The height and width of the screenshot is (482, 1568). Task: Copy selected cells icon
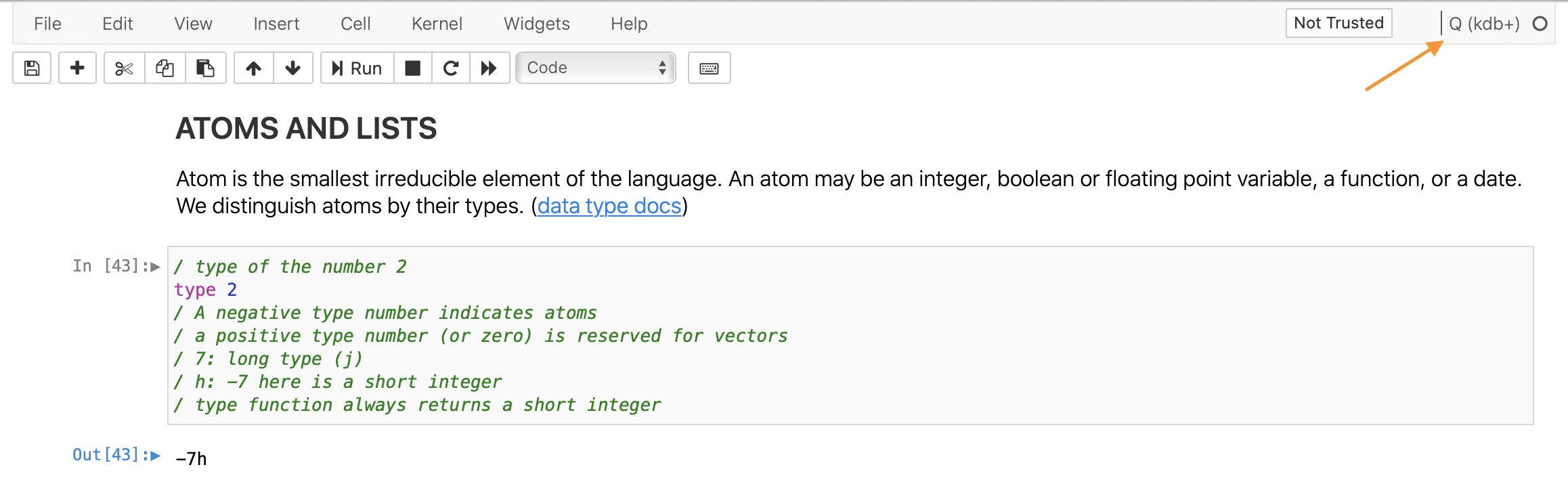(x=165, y=68)
